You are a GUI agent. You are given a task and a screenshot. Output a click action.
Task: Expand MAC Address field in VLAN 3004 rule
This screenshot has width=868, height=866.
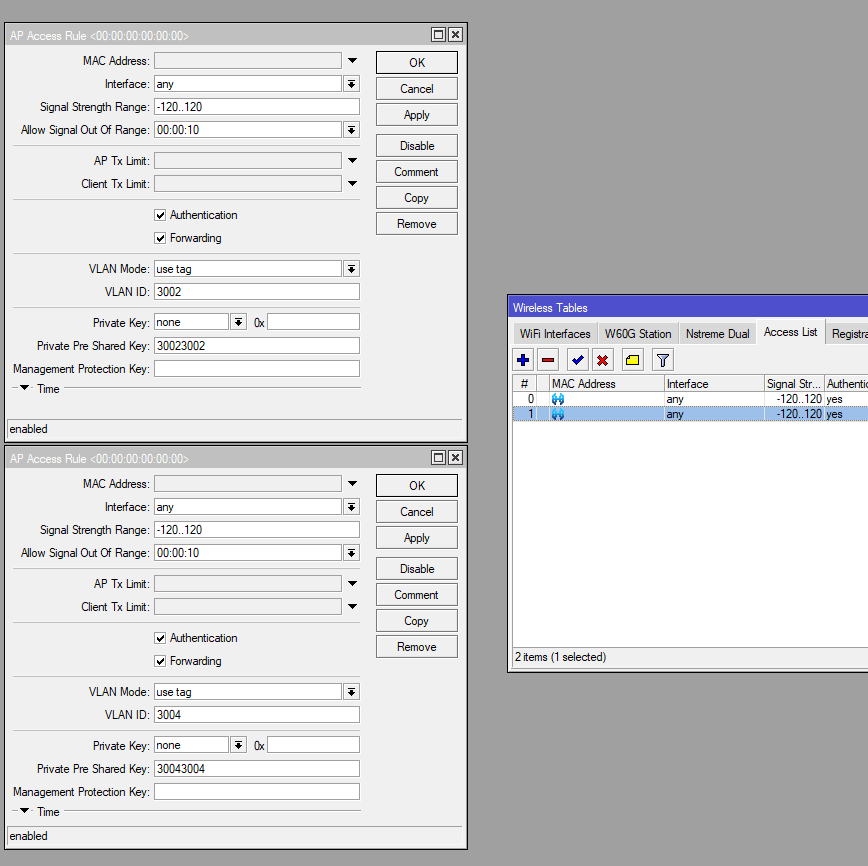point(353,483)
